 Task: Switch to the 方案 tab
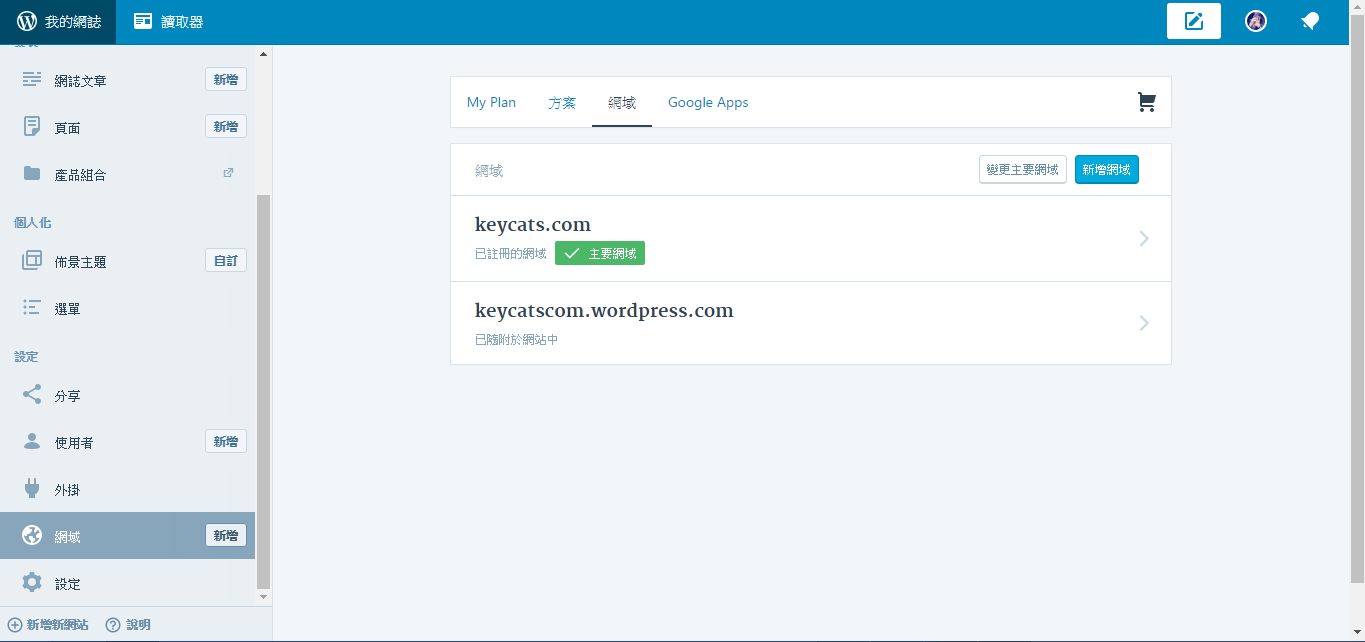562,102
